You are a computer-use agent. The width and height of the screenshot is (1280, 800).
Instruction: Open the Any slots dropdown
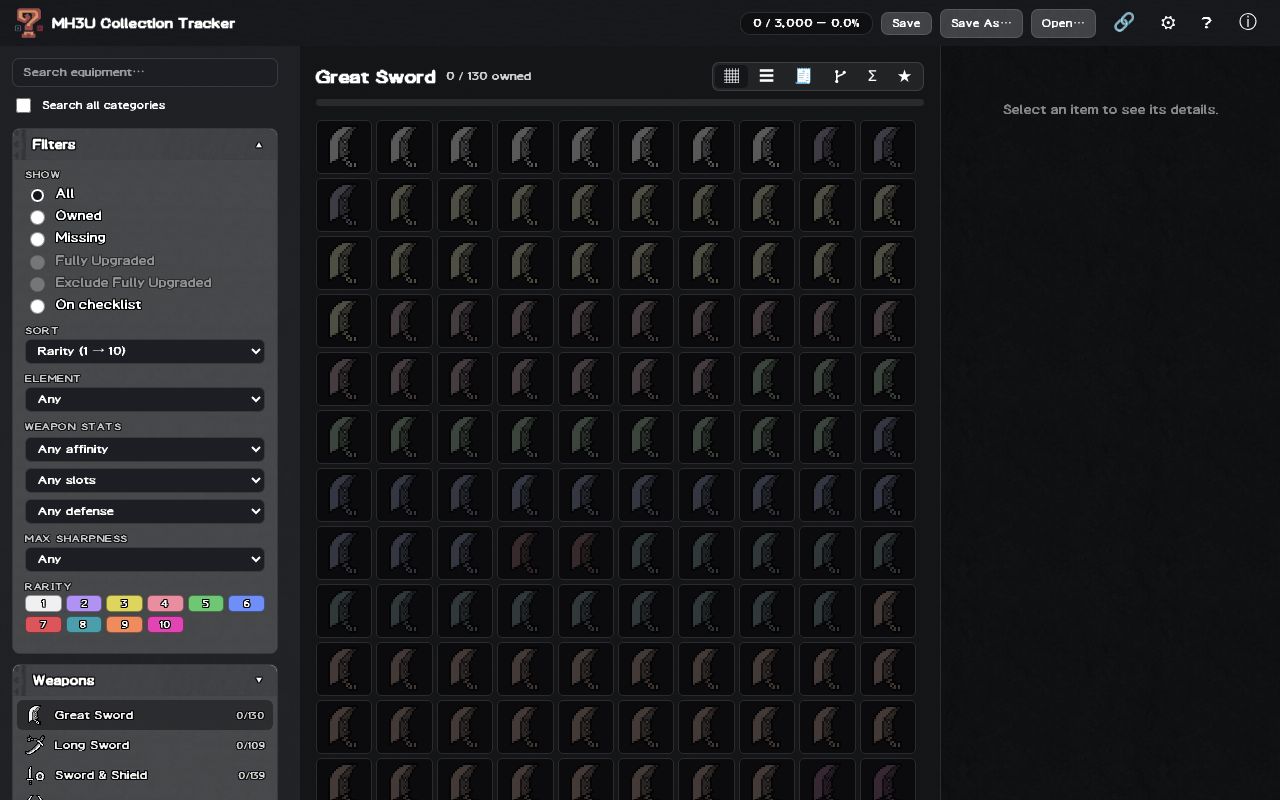point(145,480)
